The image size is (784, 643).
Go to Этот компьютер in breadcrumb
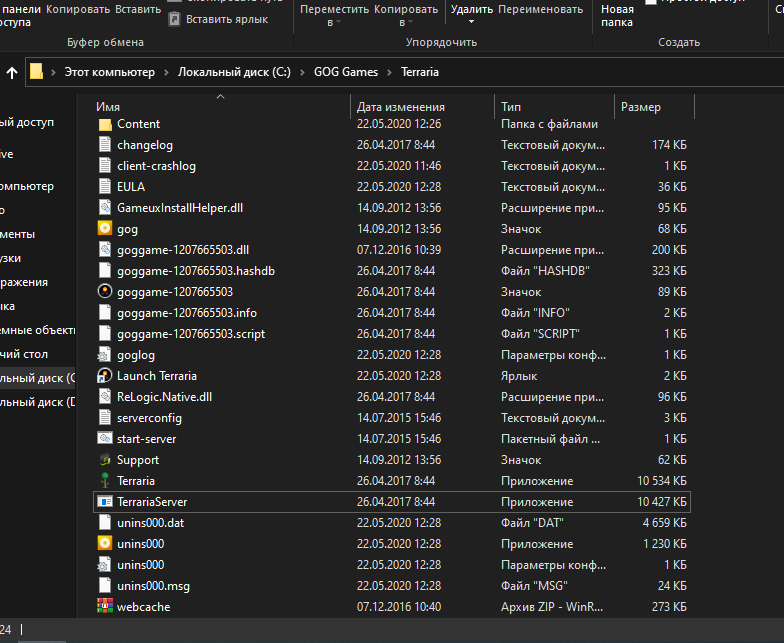coord(110,72)
